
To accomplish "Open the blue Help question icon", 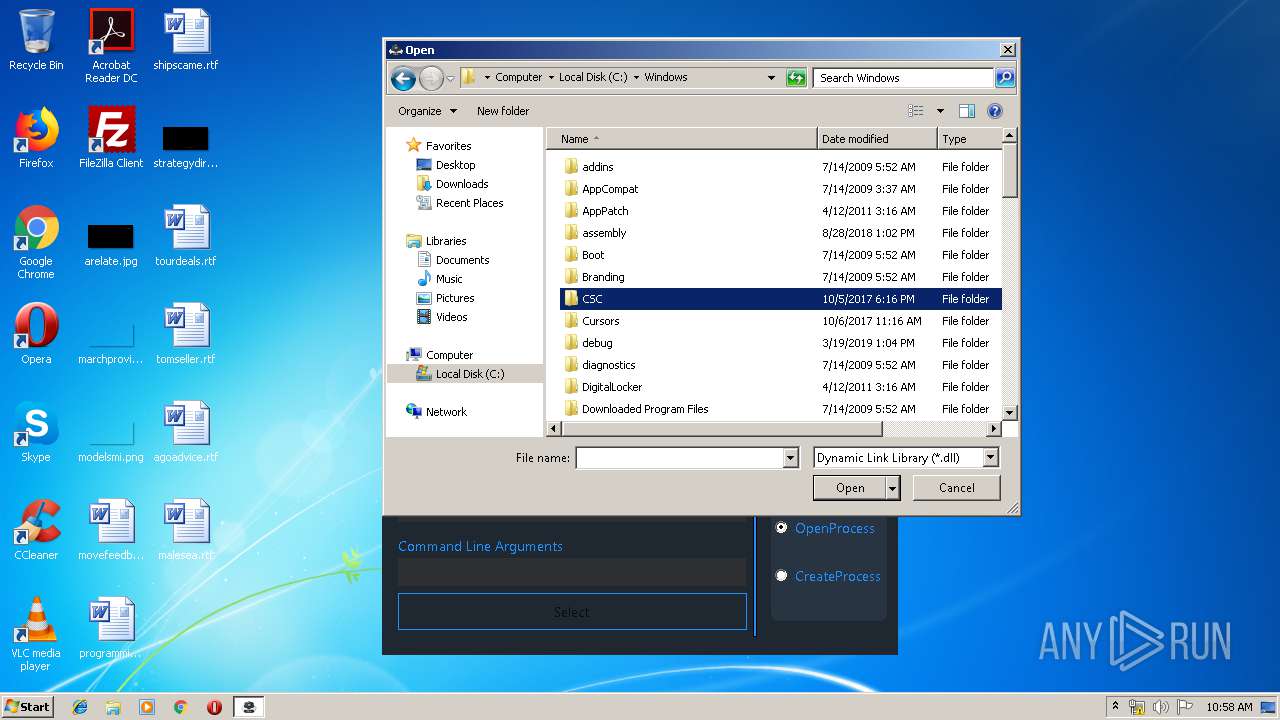I will pyautogui.click(x=995, y=111).
